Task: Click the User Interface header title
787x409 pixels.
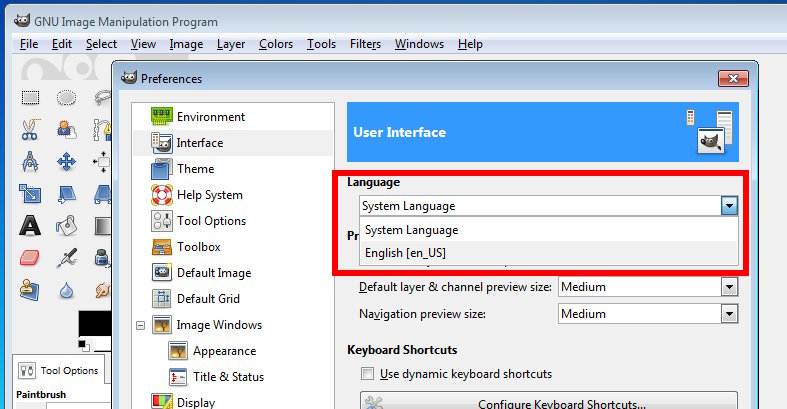Action: click(x=400, y=132)
